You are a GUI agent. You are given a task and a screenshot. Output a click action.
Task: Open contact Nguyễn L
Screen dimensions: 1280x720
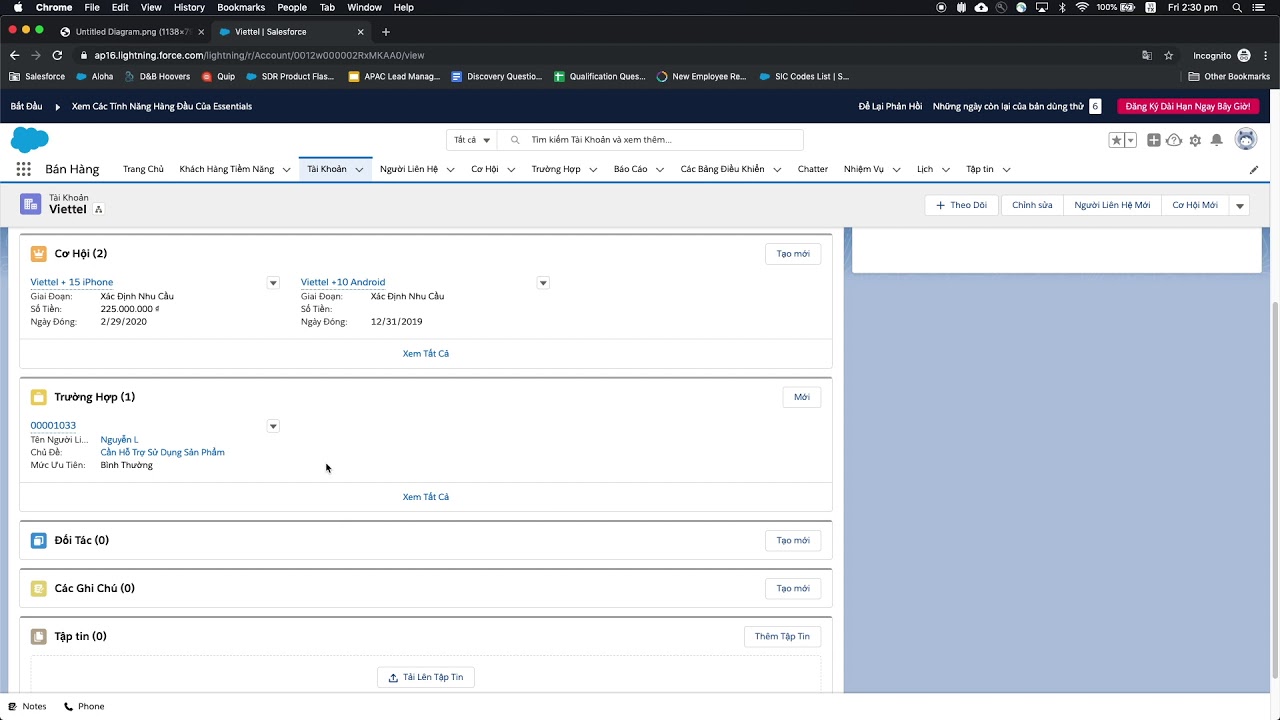119,439
